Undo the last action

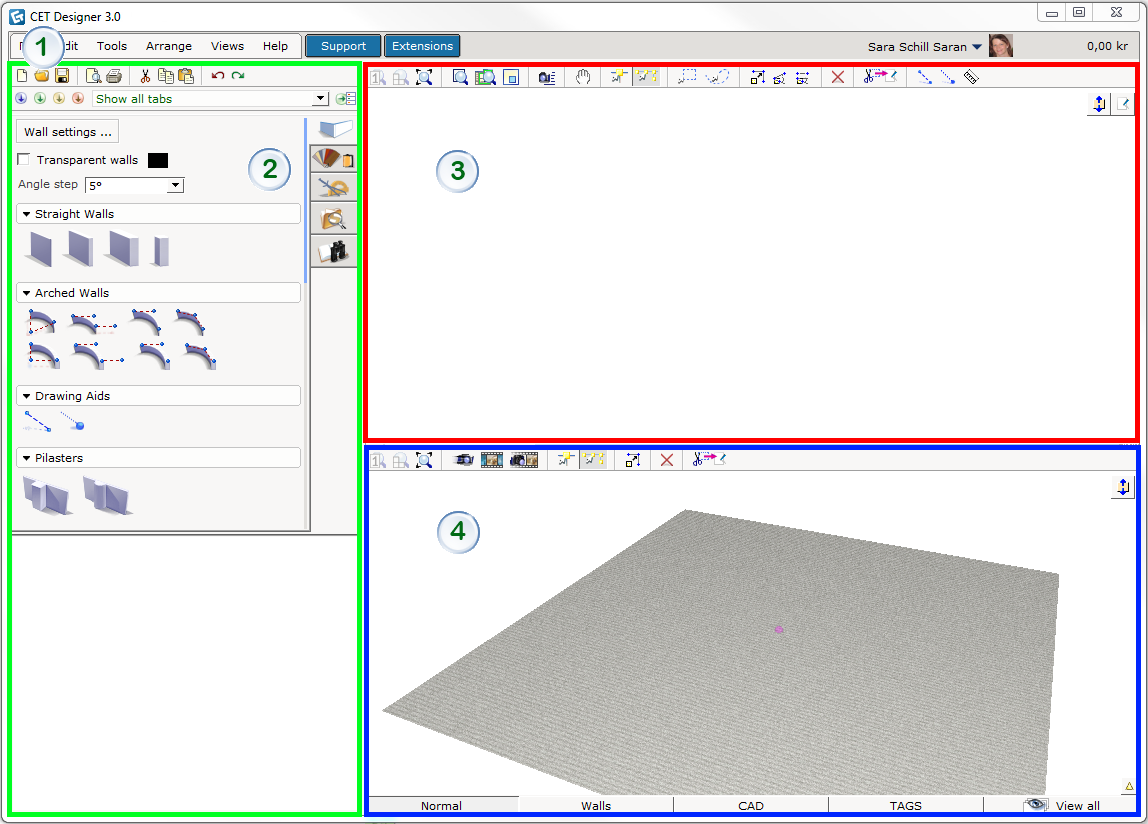pos(217,75)
